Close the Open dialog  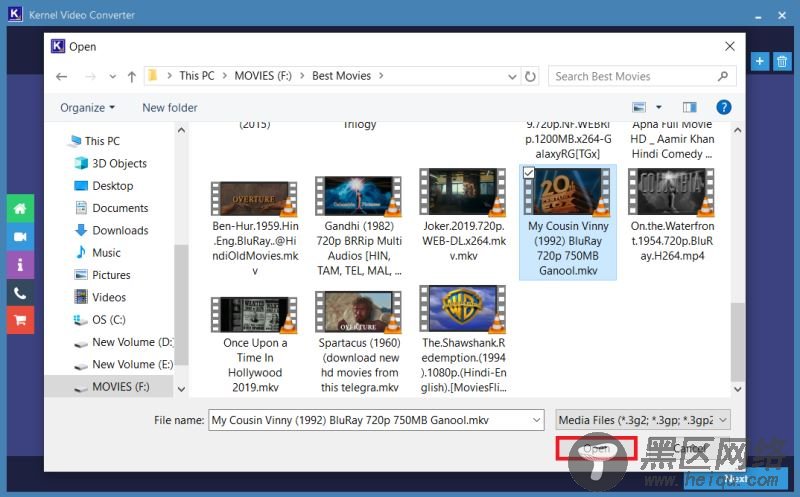(x=730, y=46)
